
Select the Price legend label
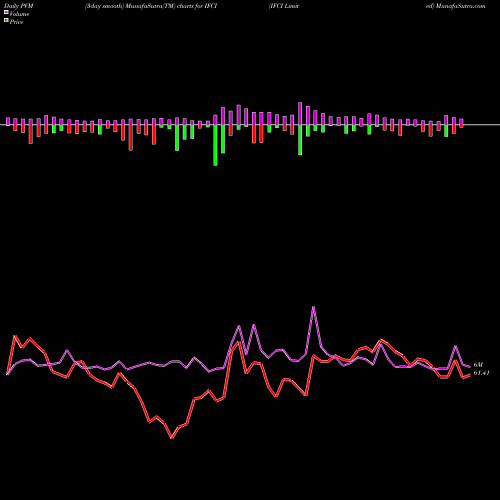point(17,22)
